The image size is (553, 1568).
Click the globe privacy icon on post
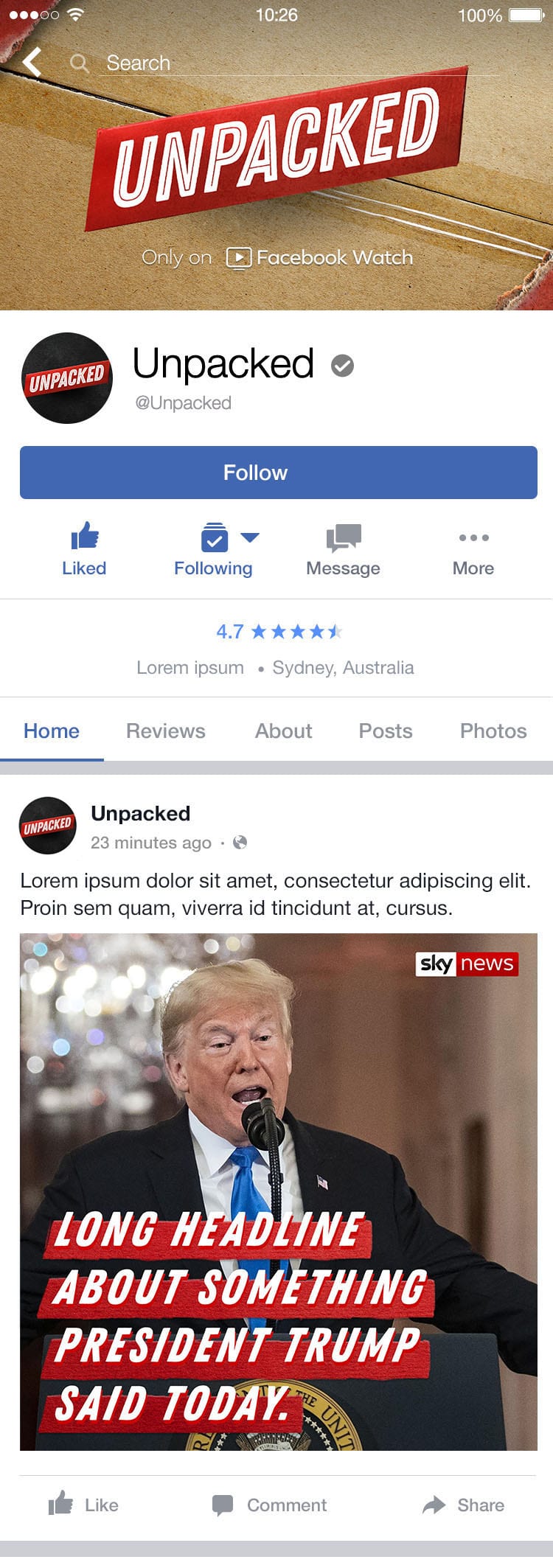(240, 842)
